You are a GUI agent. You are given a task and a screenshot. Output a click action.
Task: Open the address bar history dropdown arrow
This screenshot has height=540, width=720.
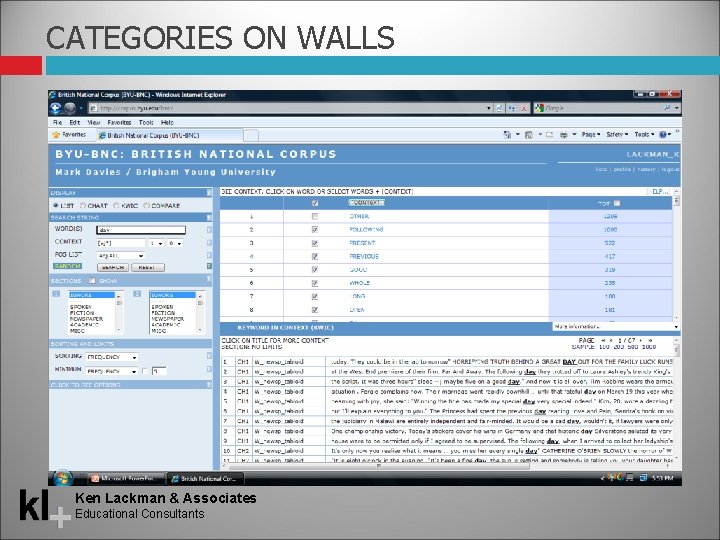coord(489,108)
